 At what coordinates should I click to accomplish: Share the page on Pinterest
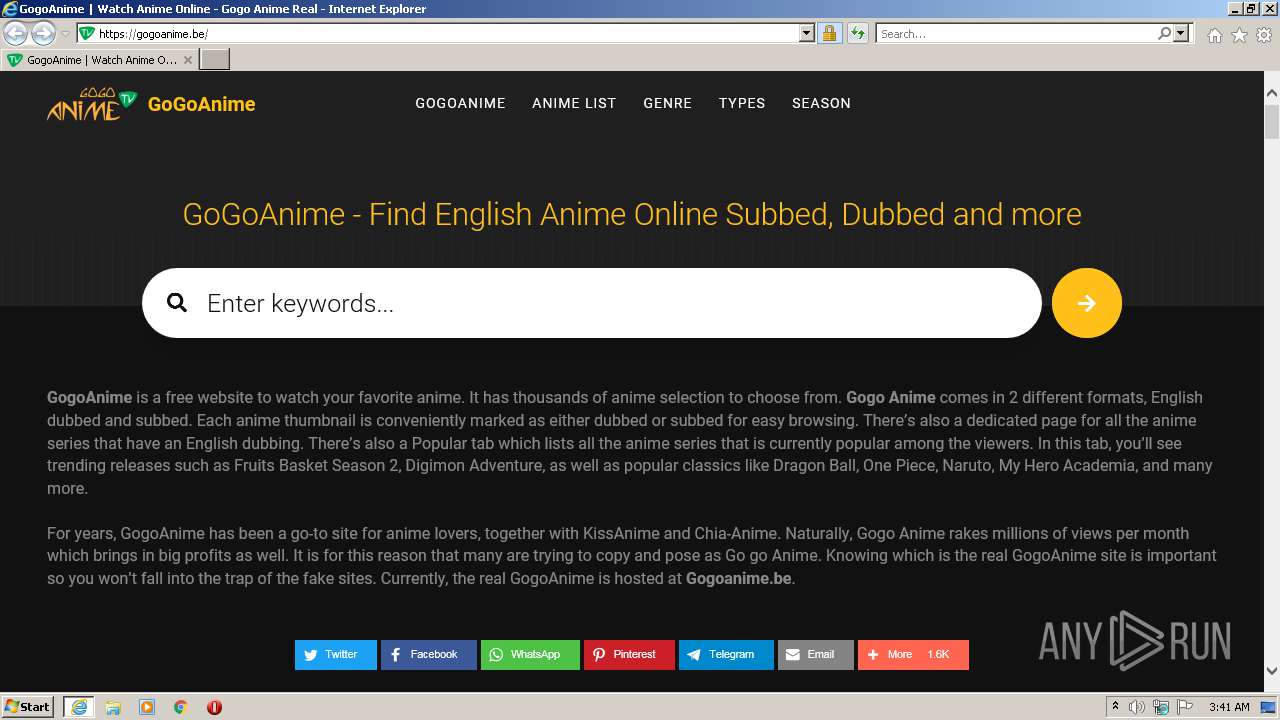tap(629, 655)
